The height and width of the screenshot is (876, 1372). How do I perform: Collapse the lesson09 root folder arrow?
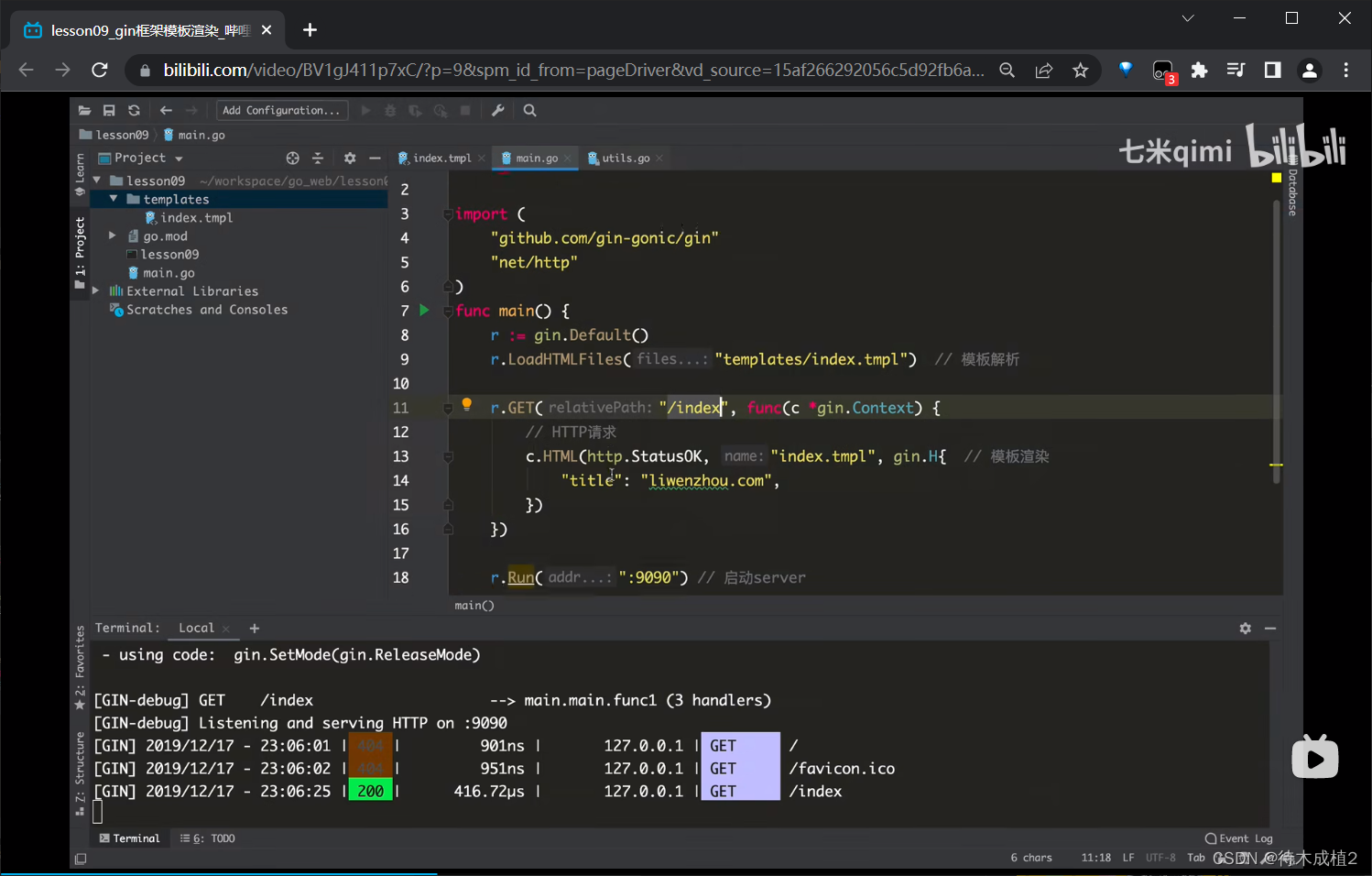point(96,181)
